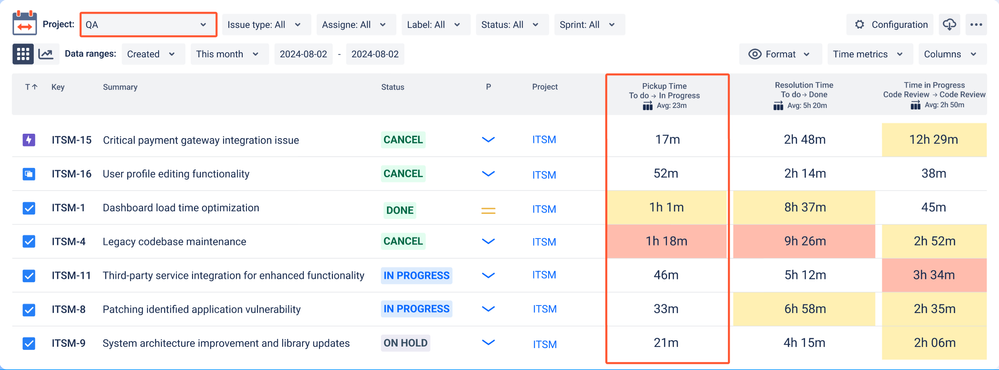The width and height of the screenshot is (999, 370).
Task: Open the Time metrics menu
Action: (869, 54)
